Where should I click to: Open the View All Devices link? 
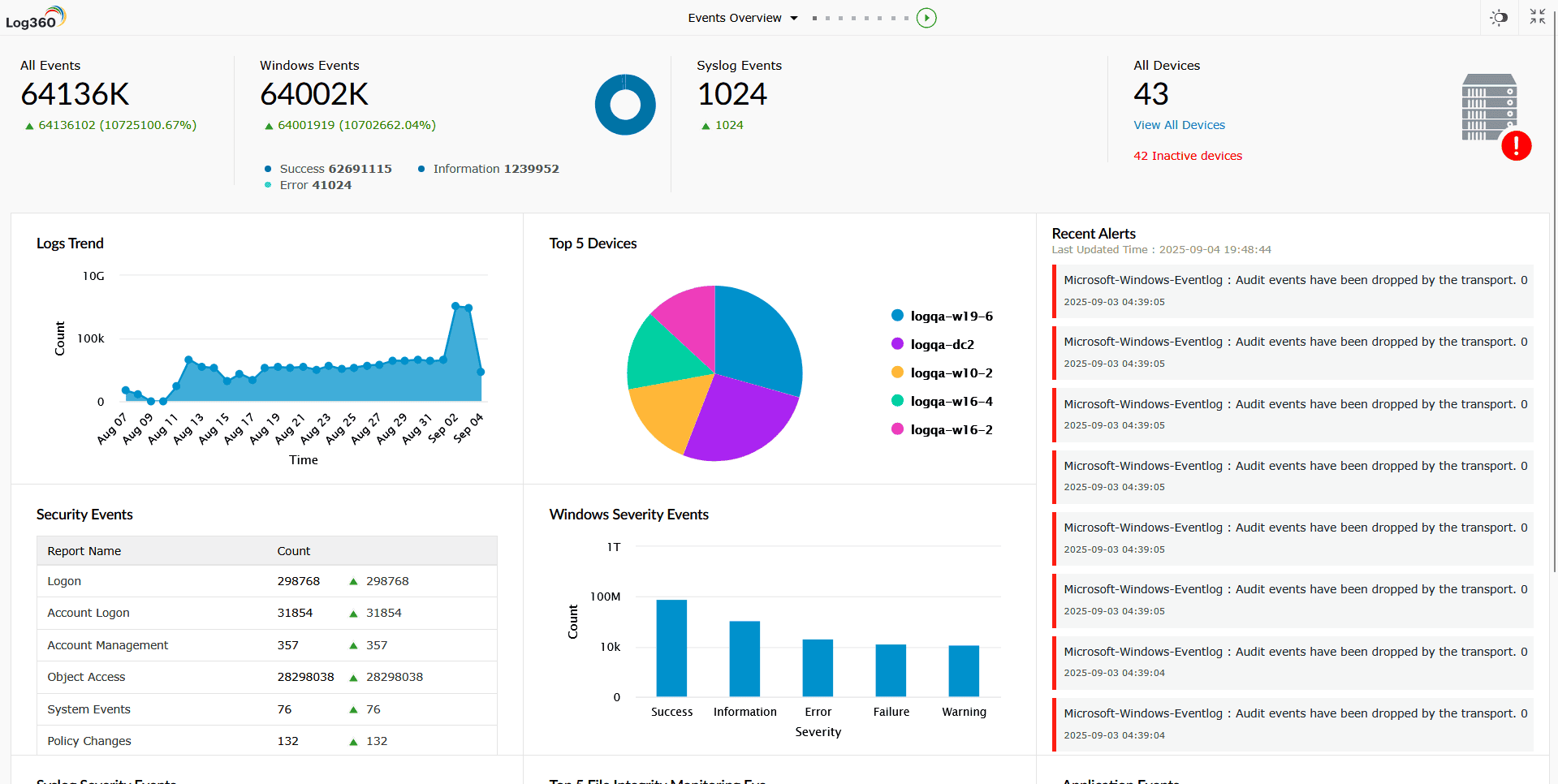pos(1179,125)
